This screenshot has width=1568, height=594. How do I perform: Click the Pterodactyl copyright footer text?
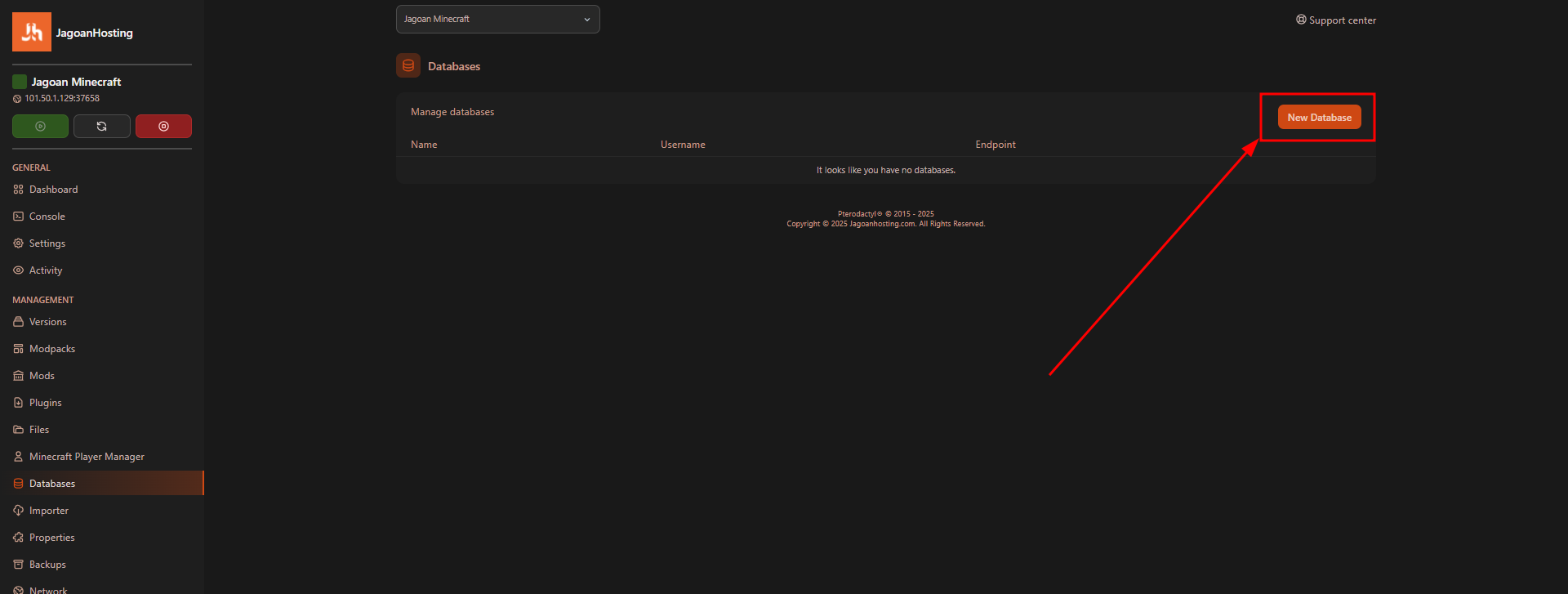886,214
